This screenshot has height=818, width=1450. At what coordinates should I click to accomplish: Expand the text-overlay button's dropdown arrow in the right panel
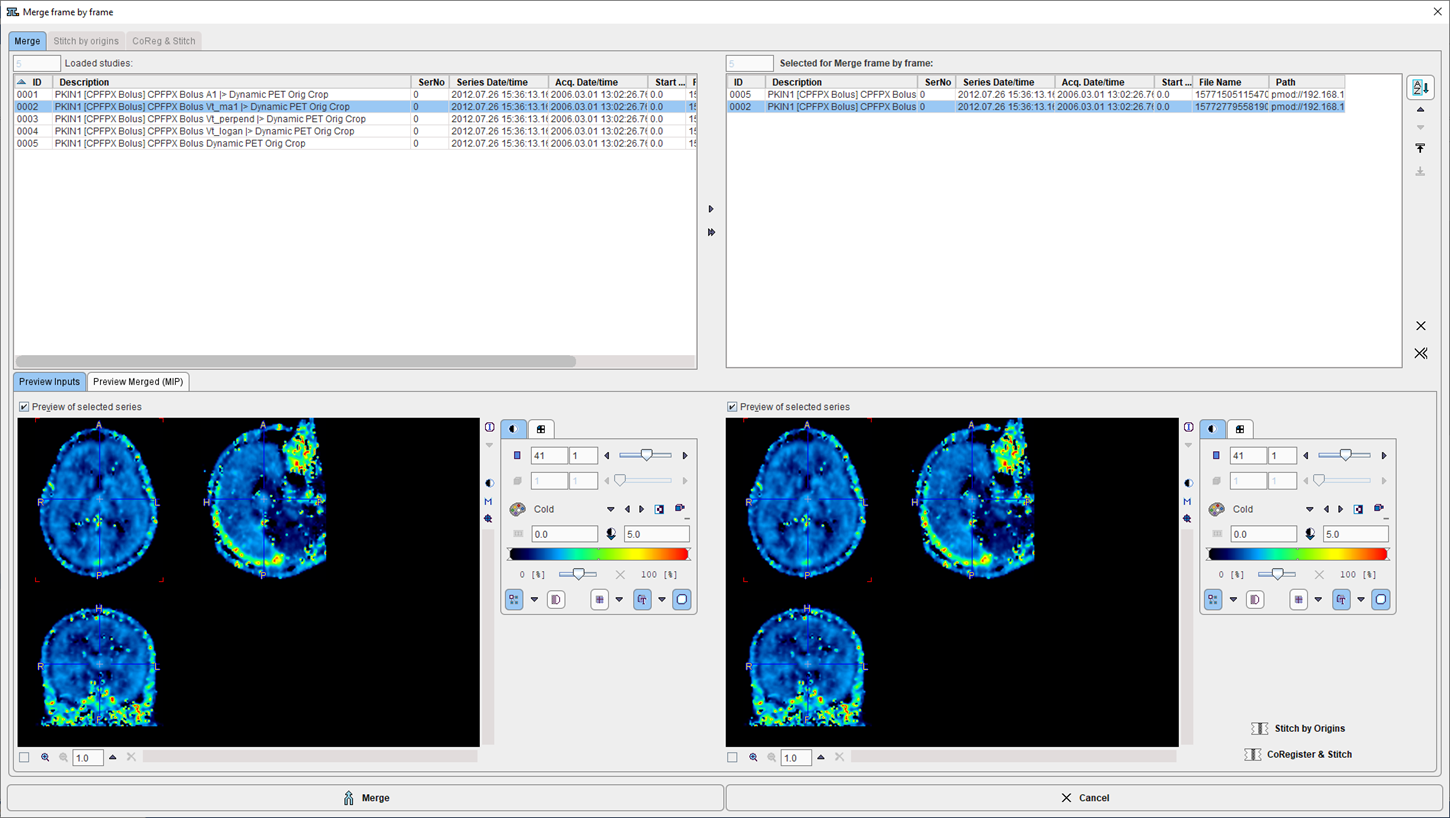click(x=1360, y=600)
